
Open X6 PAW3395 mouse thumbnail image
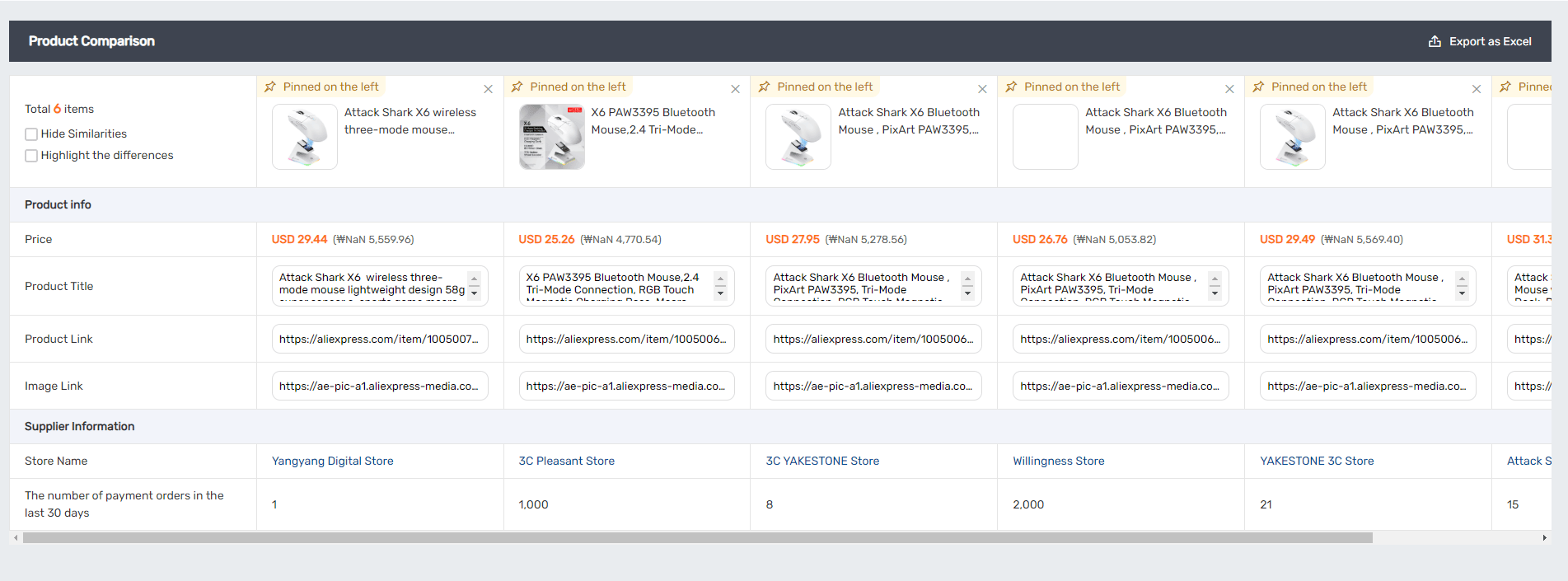pyautogui.click(x=552, y=137)
